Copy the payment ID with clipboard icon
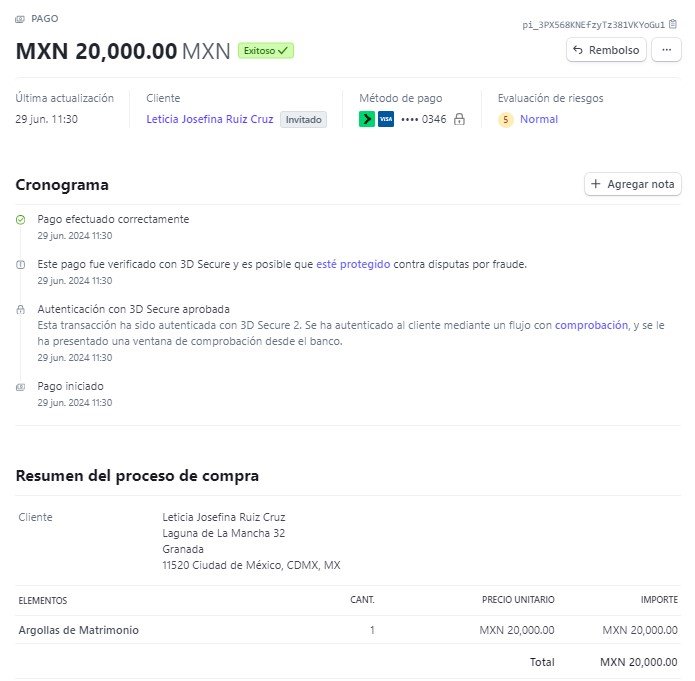 tap(672, 24)
